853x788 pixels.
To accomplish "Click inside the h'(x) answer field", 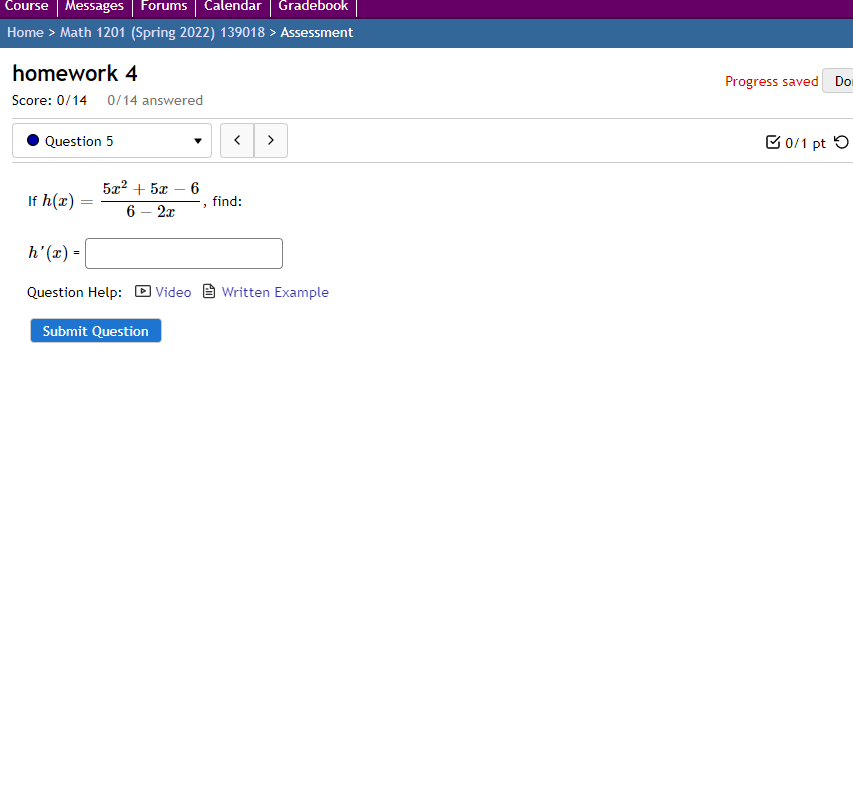I will pyautogui.click(x=183, y=253).
